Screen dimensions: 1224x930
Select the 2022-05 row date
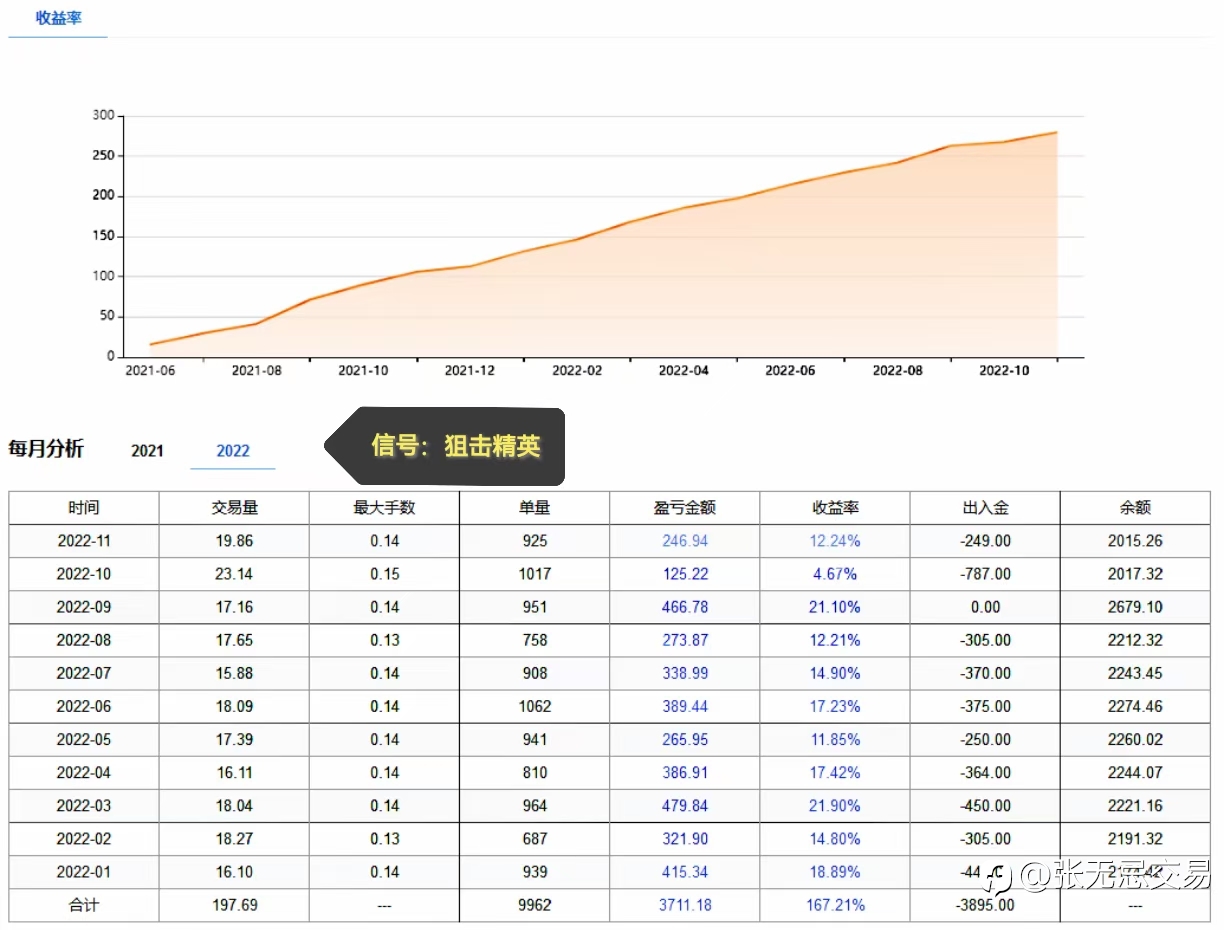[84, 740]
